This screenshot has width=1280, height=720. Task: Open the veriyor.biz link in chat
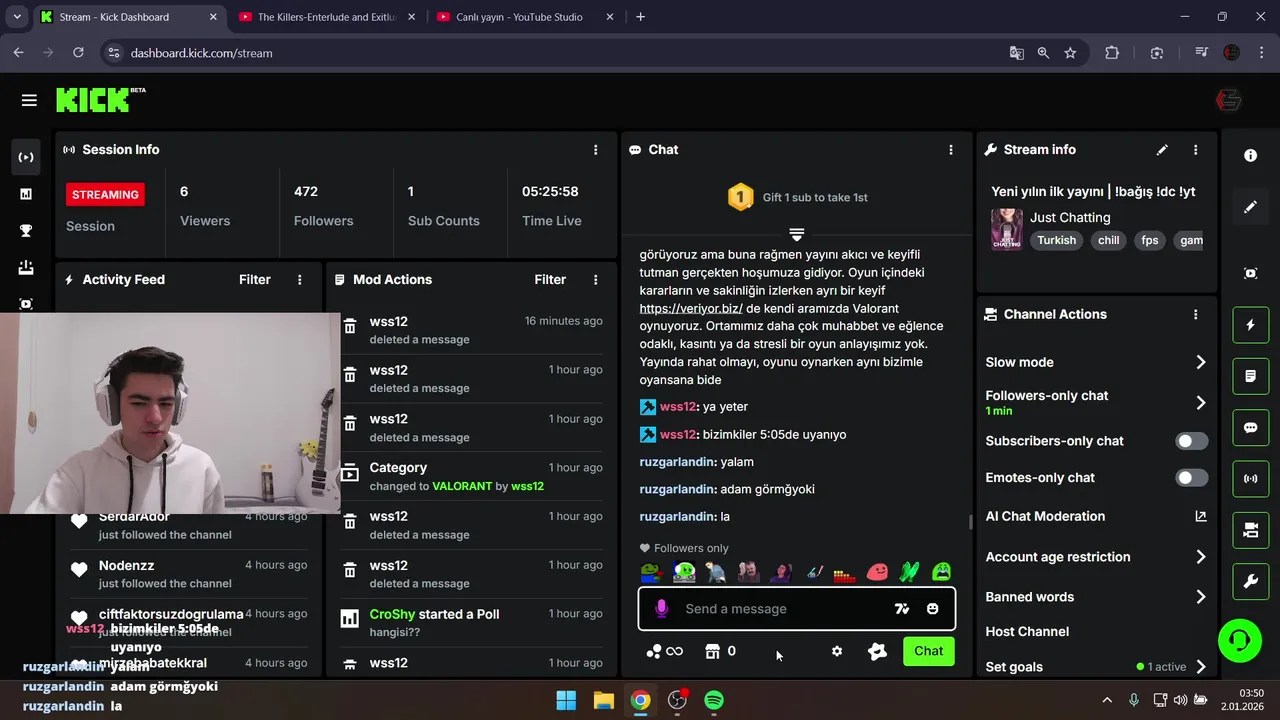[691, 308]
